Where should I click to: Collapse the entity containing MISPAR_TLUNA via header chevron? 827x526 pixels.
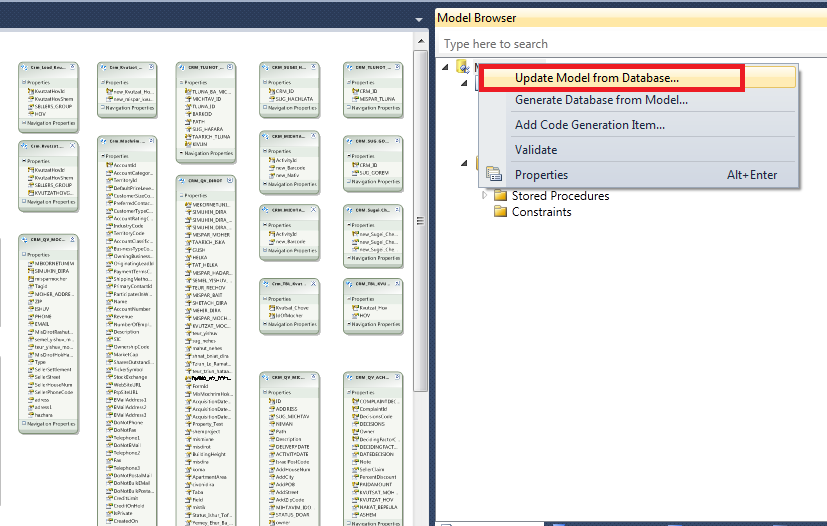(x=398, y=67)
